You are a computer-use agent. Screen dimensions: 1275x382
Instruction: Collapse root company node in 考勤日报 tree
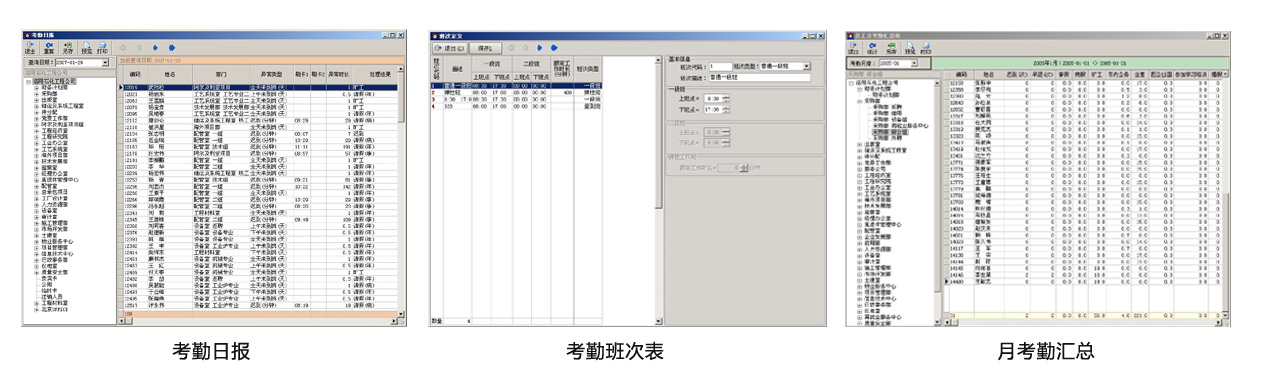pyautogui.click(x=28, y=82)
